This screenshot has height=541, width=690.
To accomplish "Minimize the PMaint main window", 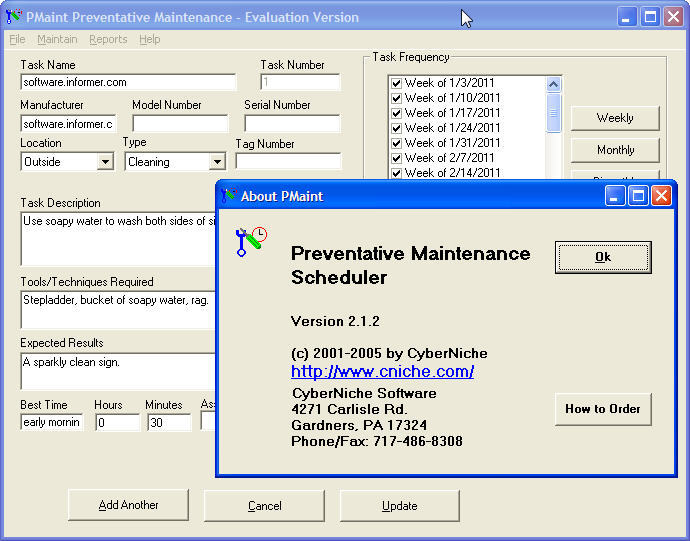I will click(x=627, y=17).
